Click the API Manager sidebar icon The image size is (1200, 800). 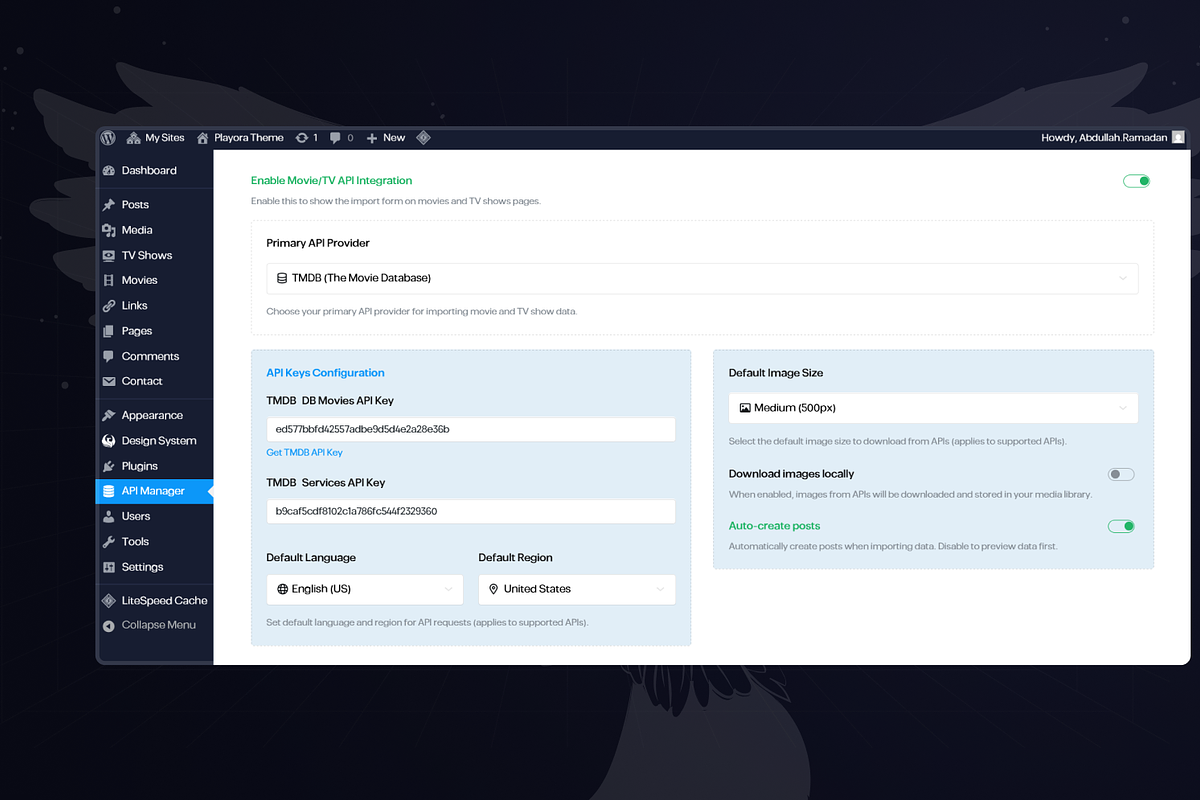pos(109,491)
